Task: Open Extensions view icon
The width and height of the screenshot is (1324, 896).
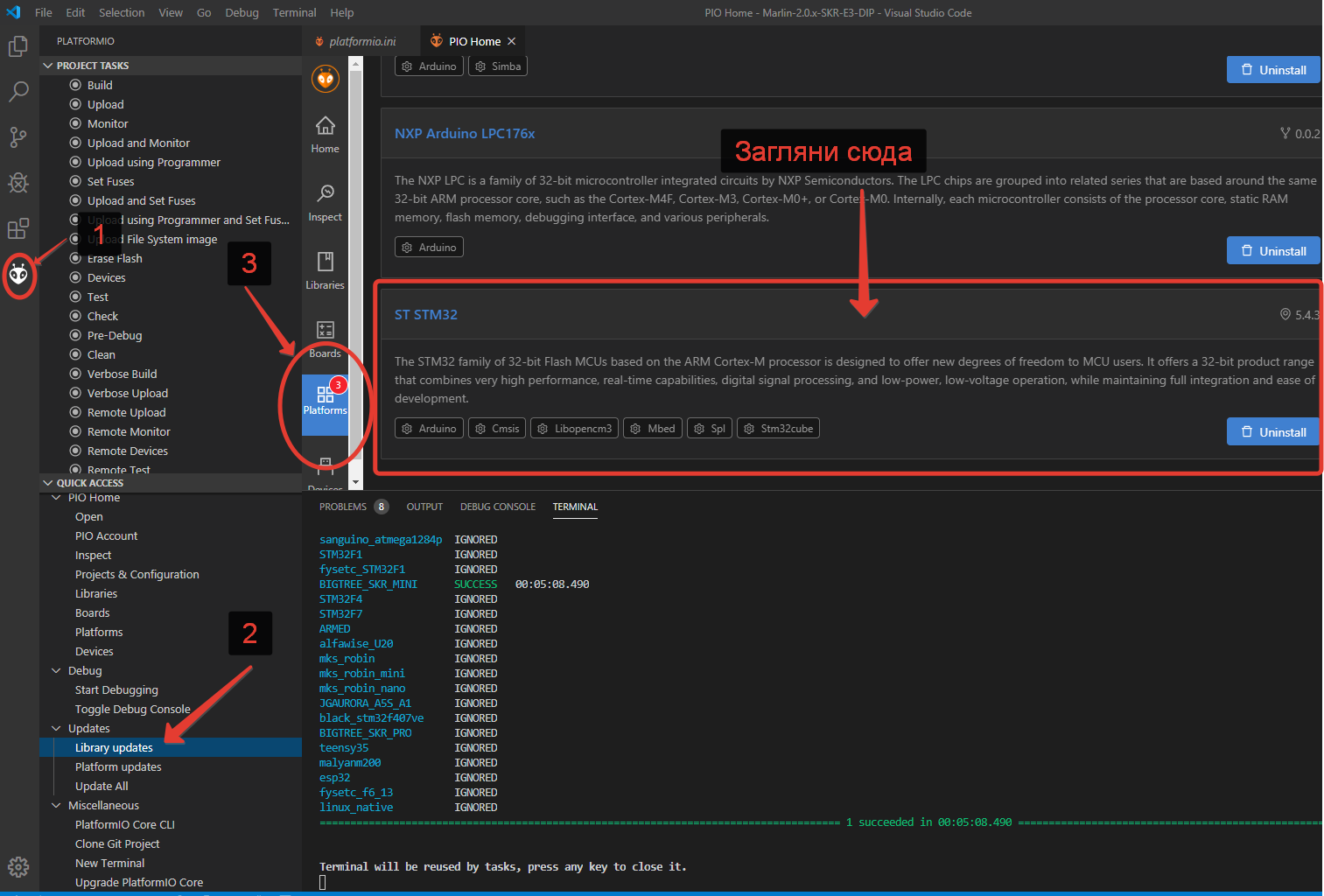Action: pyautogui.click(x=18, y=229)
